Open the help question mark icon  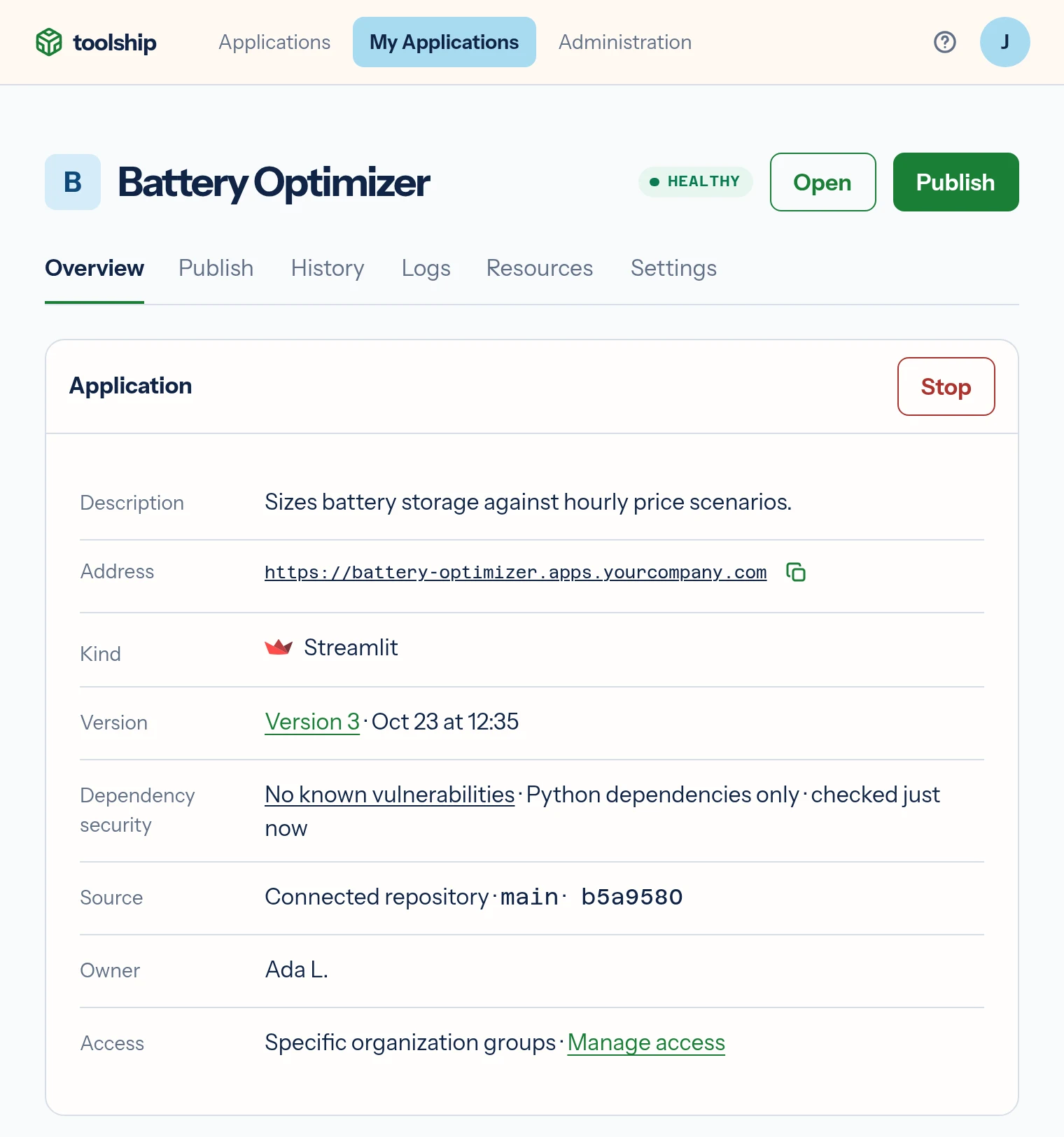click(x=945, y=42)
